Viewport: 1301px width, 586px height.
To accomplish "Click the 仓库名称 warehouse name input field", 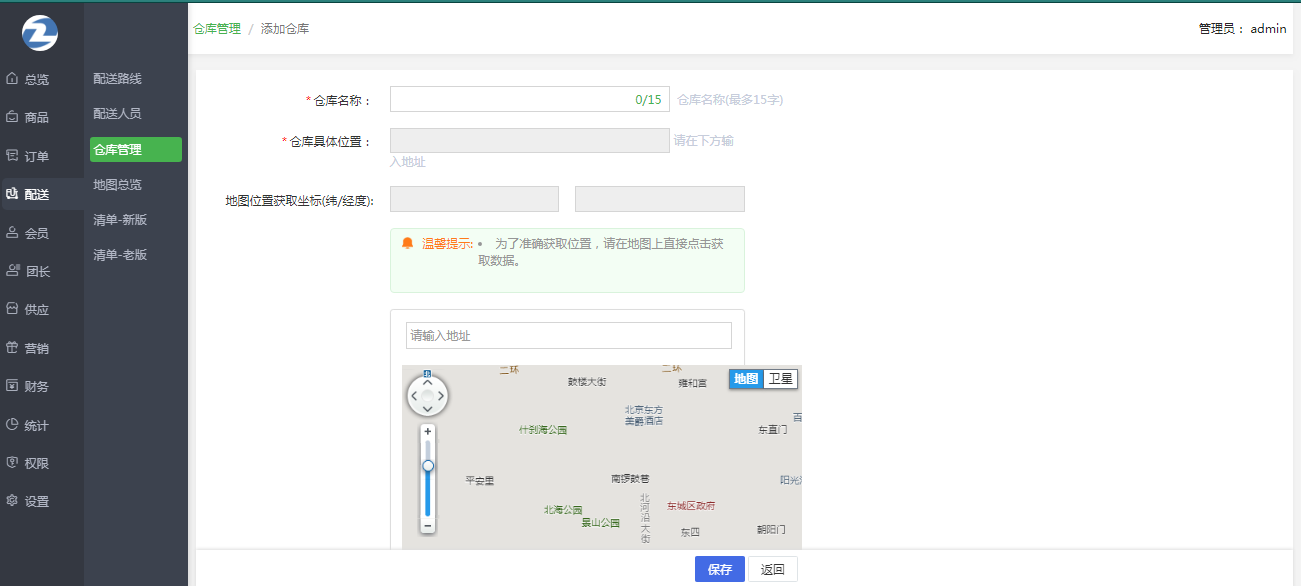I will tap(510, 99).
